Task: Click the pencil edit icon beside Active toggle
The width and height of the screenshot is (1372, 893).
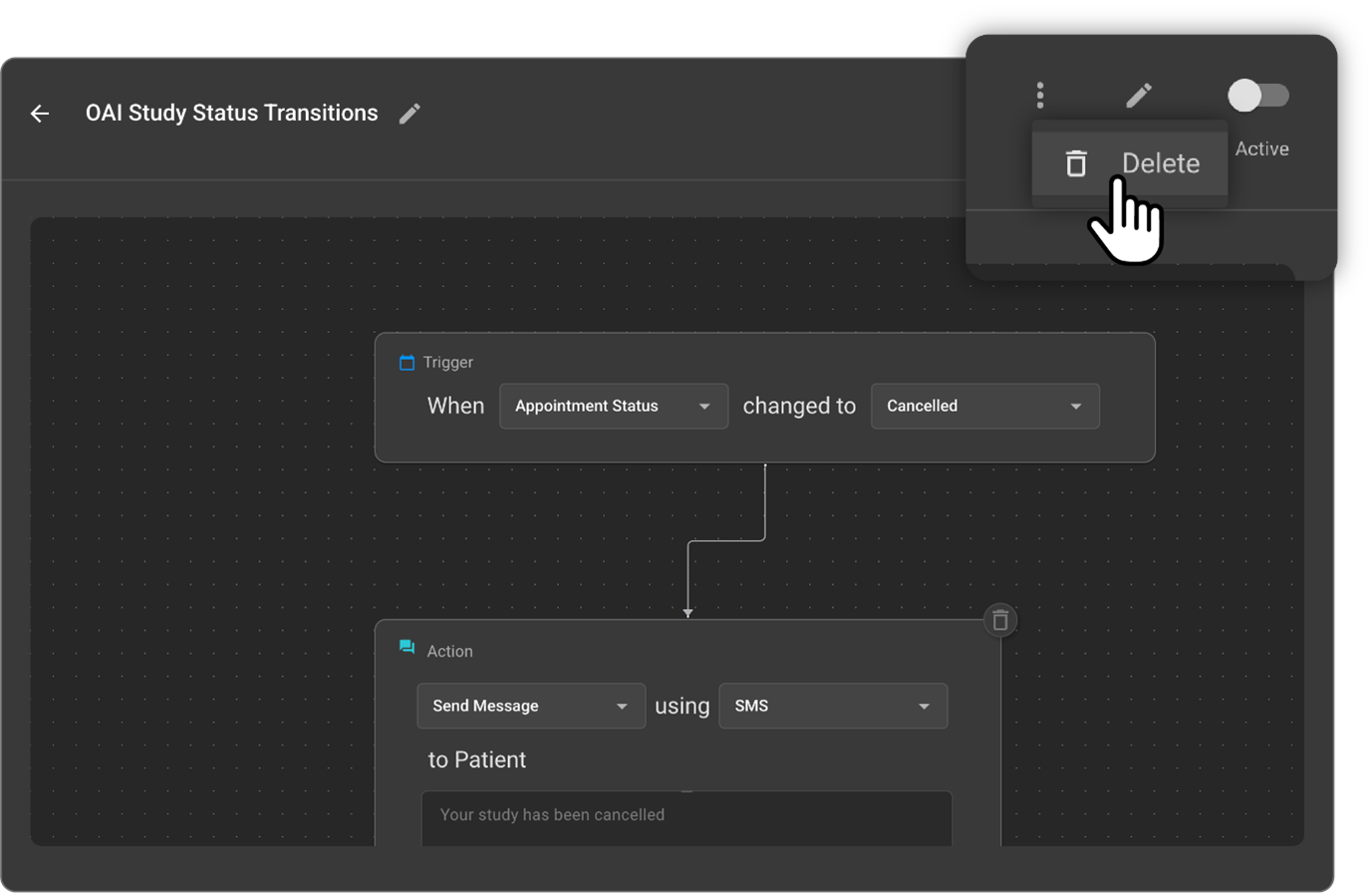Action: click(x=1139, y=96)
